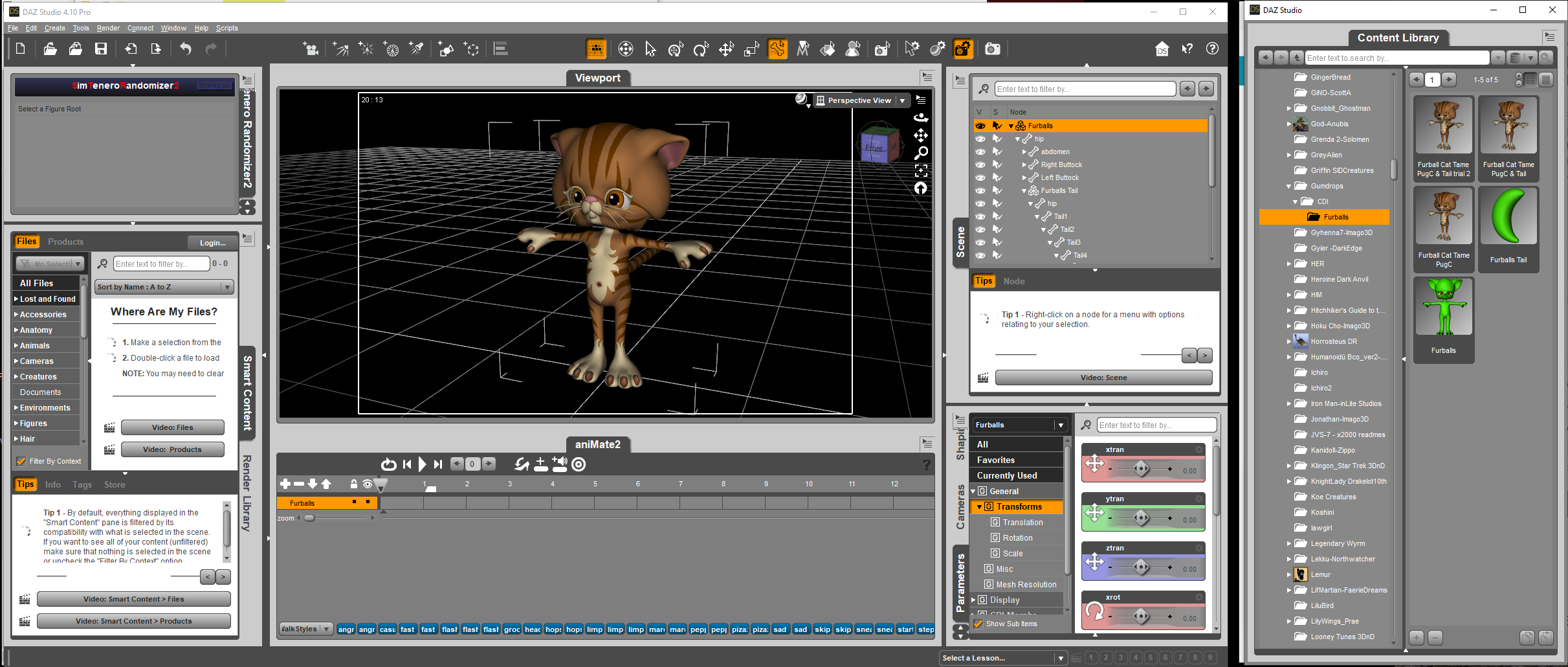Click the Open file folder icon
This screenshot has height=667, width=1568.
(50, 49)
